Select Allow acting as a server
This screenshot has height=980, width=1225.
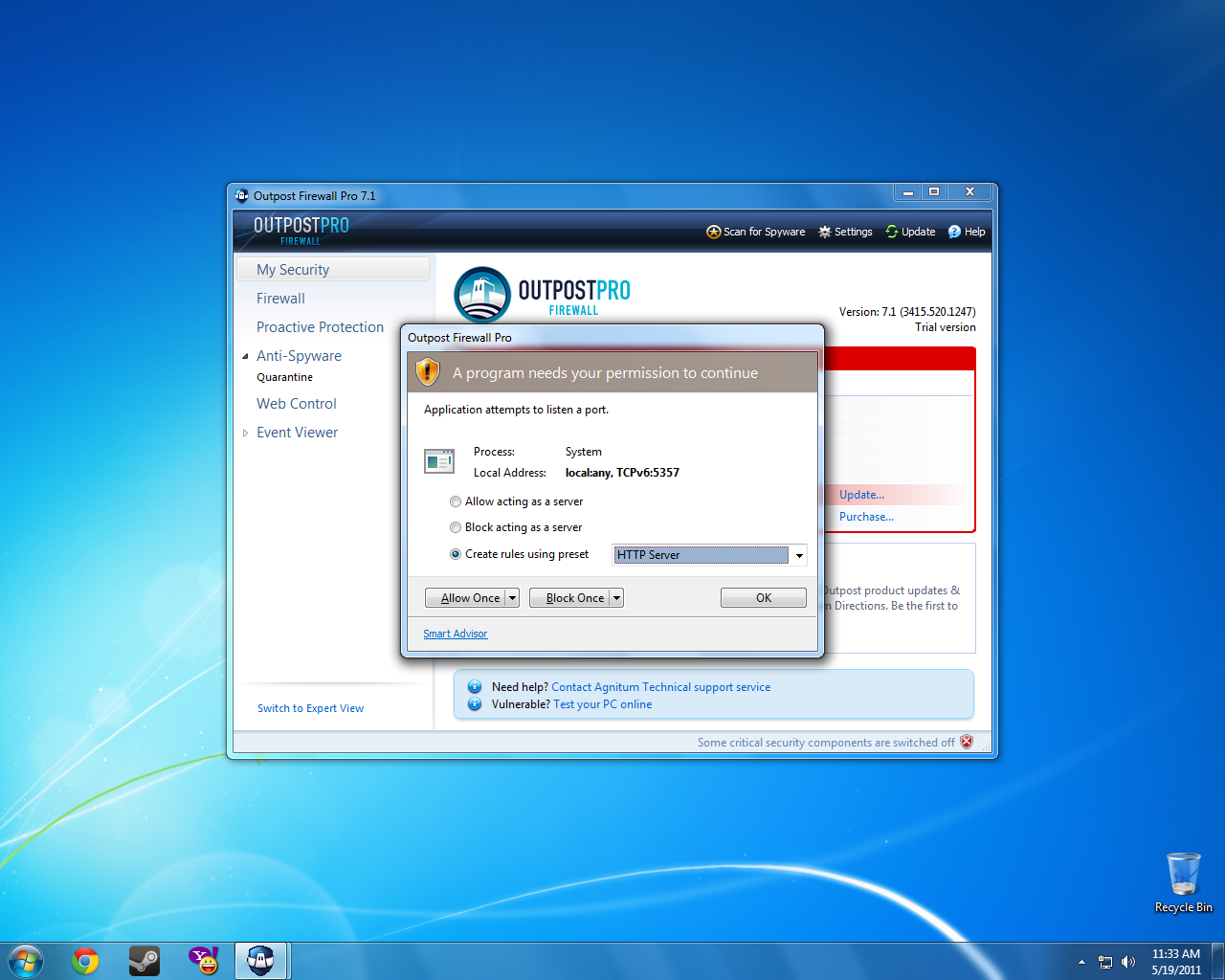[456, 501]
